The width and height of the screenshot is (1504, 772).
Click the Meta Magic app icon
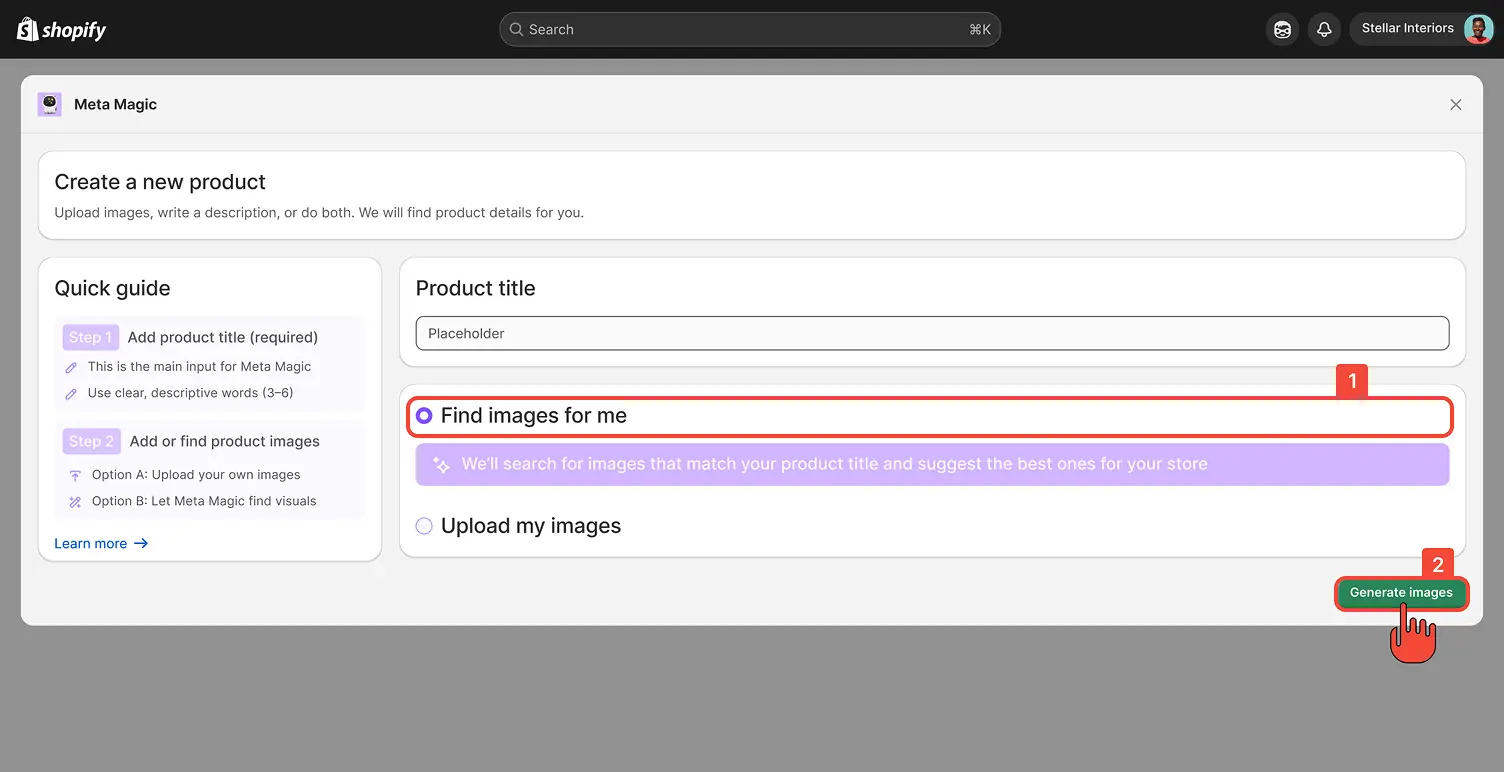coord(49,104)
